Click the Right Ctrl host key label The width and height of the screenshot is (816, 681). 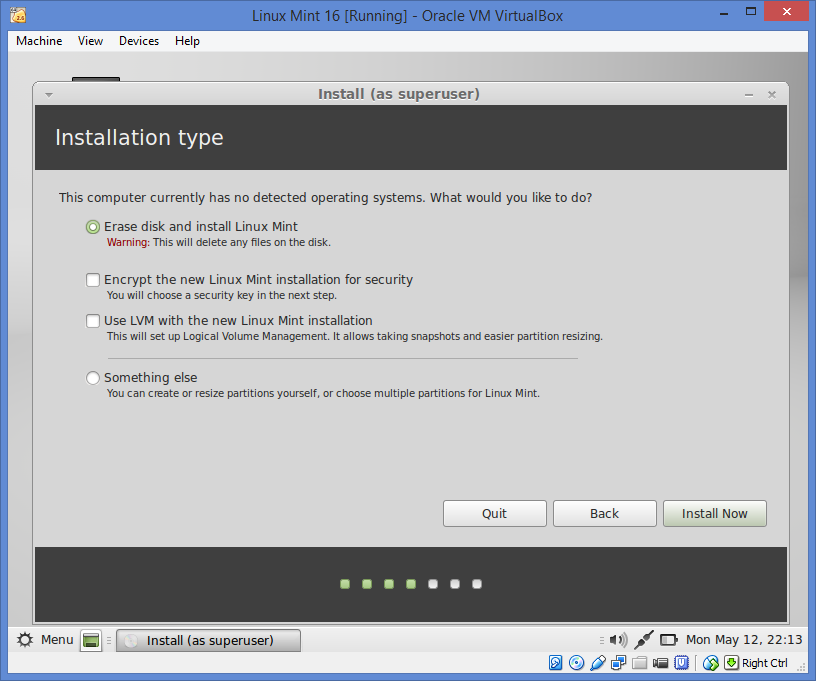click(x=764, y=663)
